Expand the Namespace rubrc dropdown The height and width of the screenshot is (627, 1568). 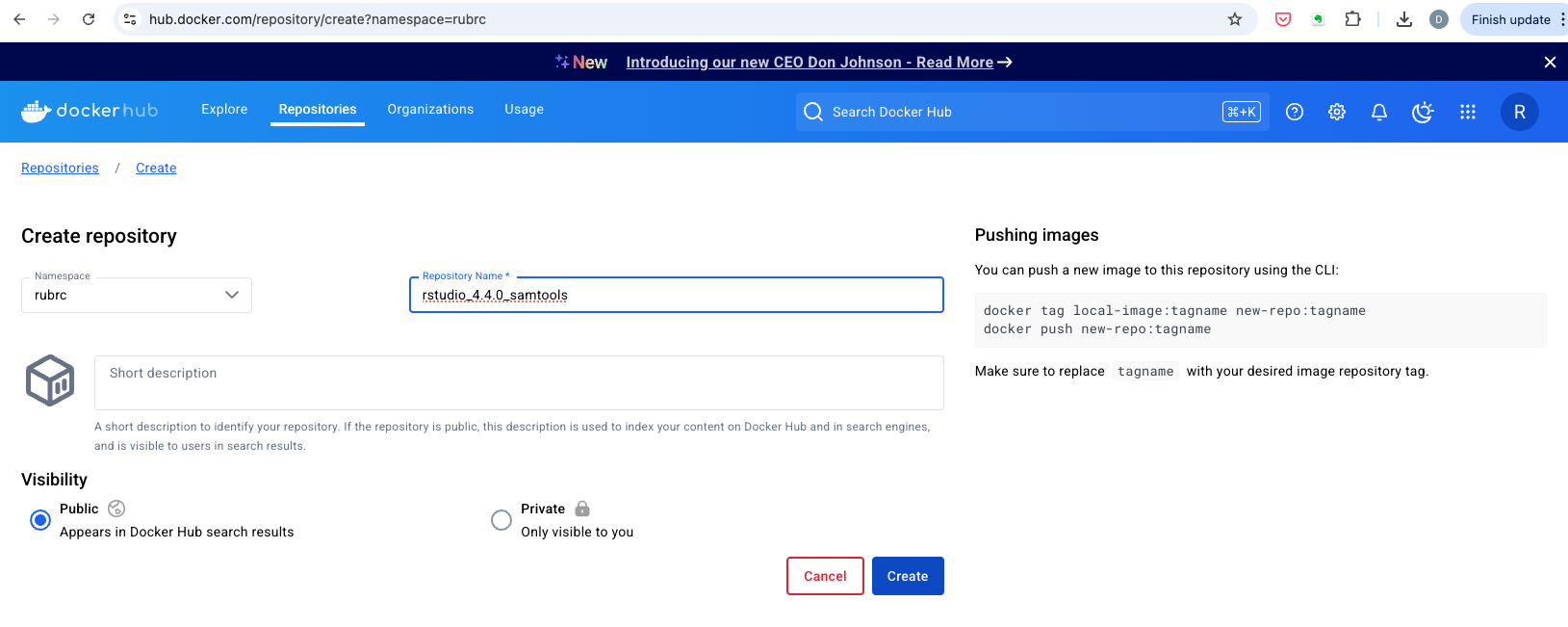[137, 295]
